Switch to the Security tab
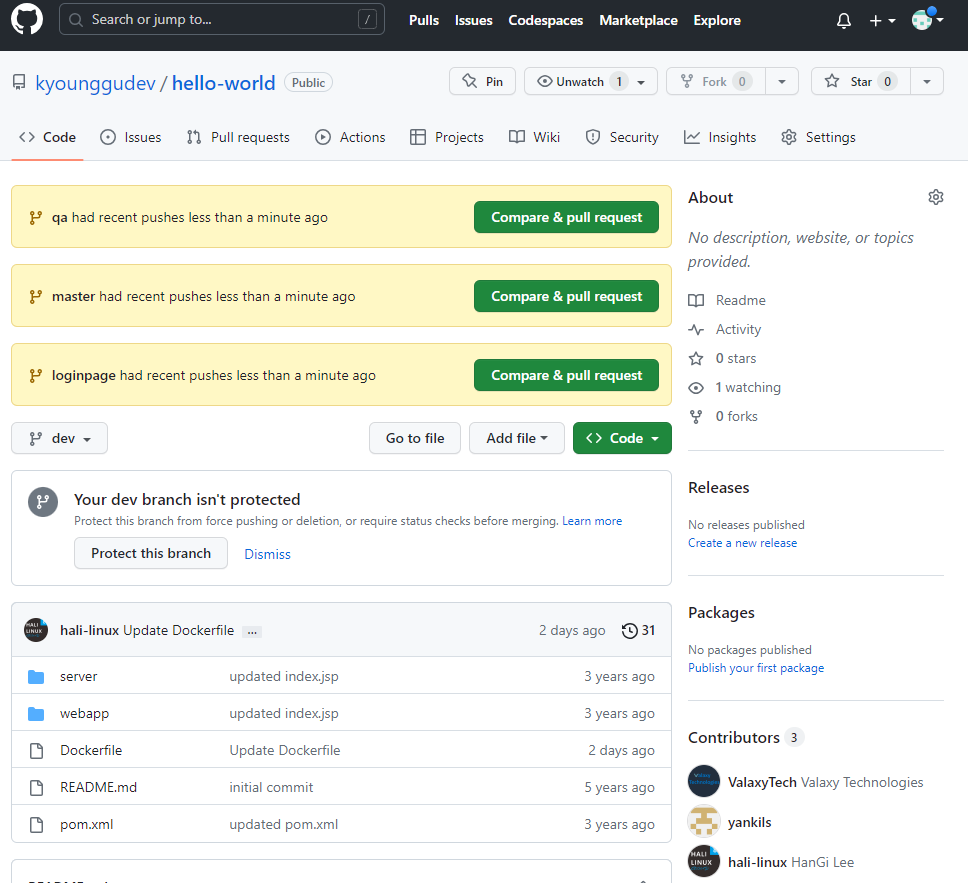 point(622,137)
